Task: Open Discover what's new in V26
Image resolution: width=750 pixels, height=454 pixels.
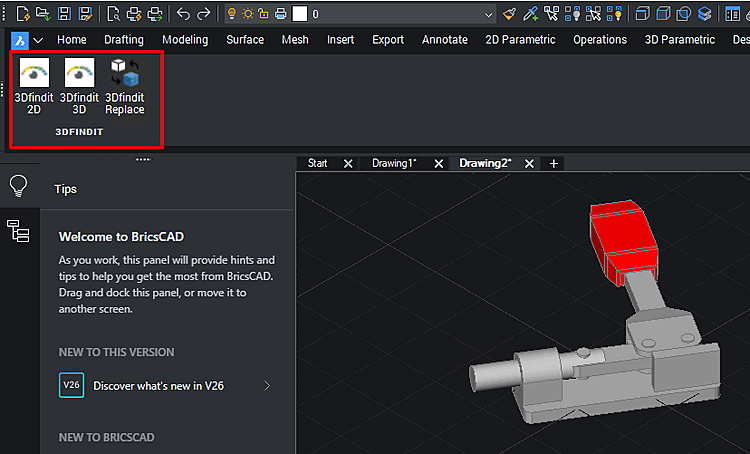Action: (158, 386)
